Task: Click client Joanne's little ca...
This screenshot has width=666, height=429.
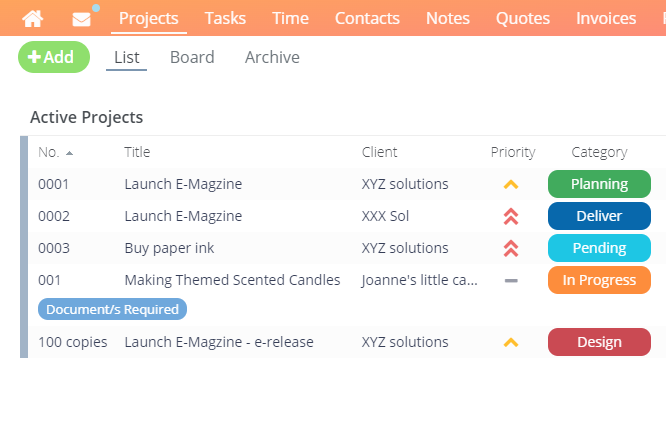Action: pyautogui.click(x=419, y=280)
